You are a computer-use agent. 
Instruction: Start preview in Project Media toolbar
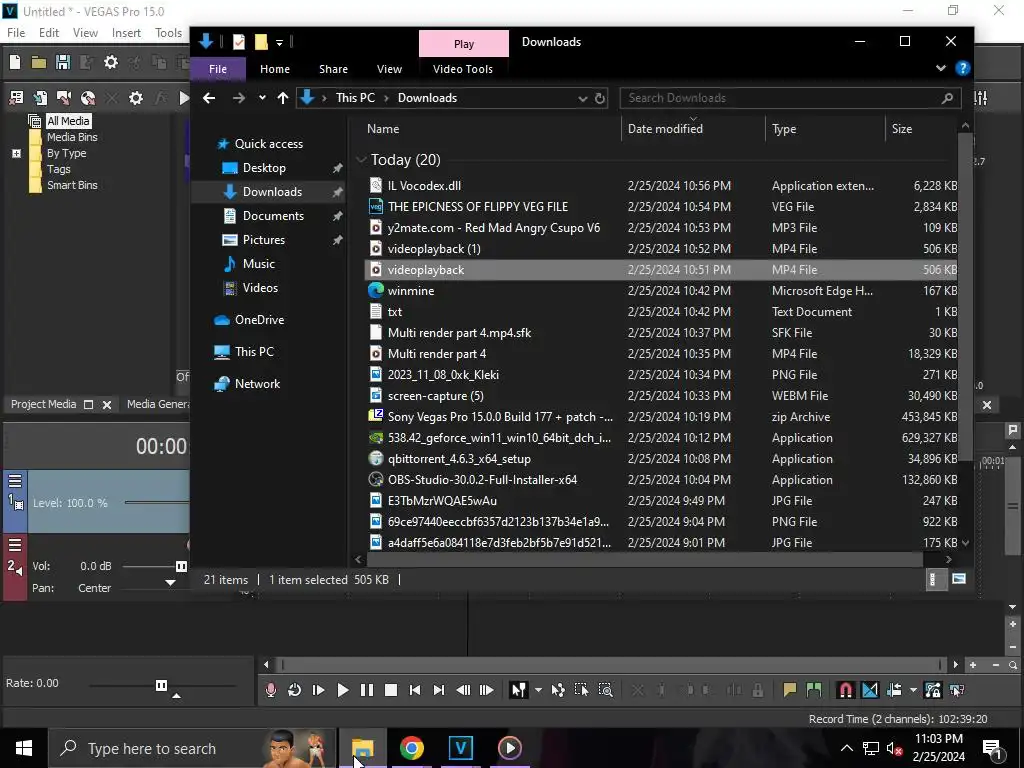click(184, 98)
